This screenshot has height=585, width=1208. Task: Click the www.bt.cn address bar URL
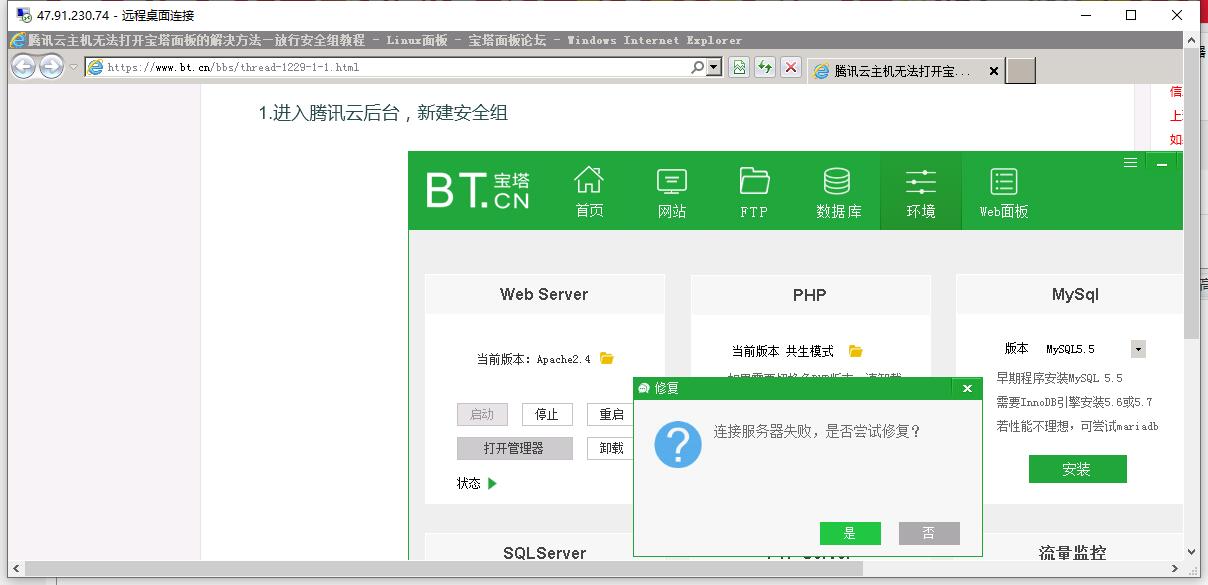pyautogui.click(x=233, y=67)
